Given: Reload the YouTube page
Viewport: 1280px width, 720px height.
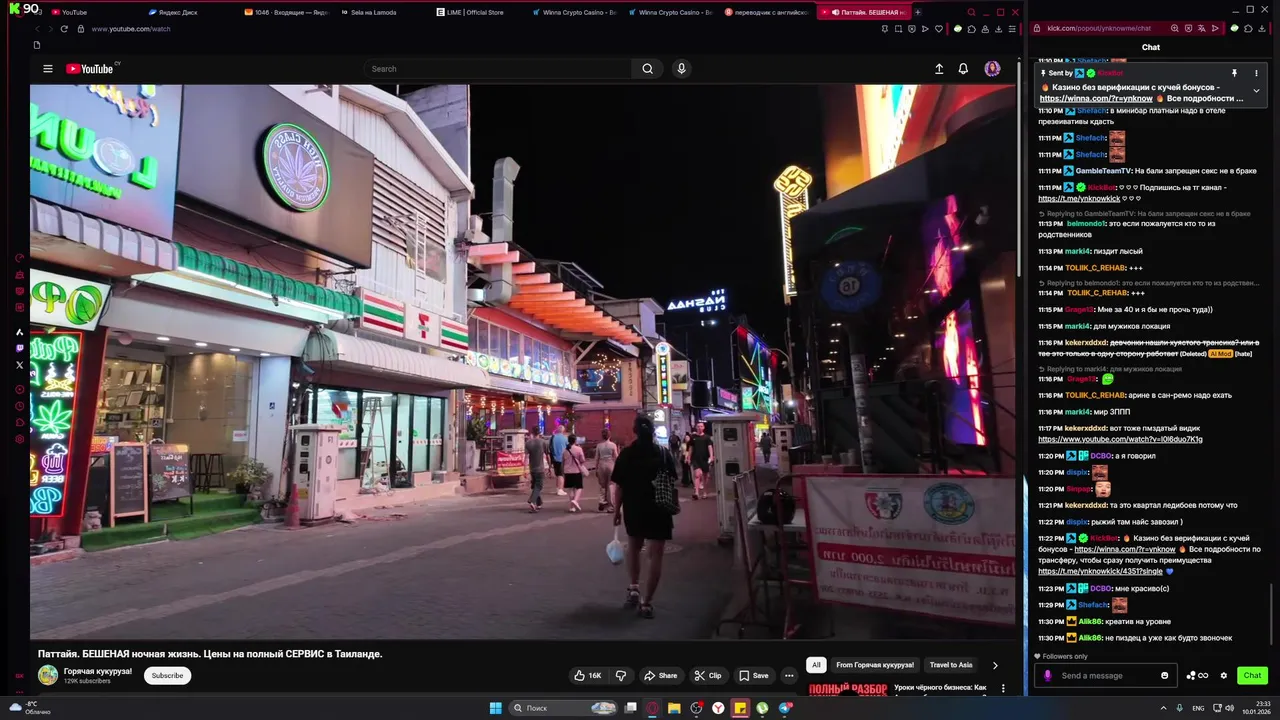Looking at the screenshot, I should [64, 29].
